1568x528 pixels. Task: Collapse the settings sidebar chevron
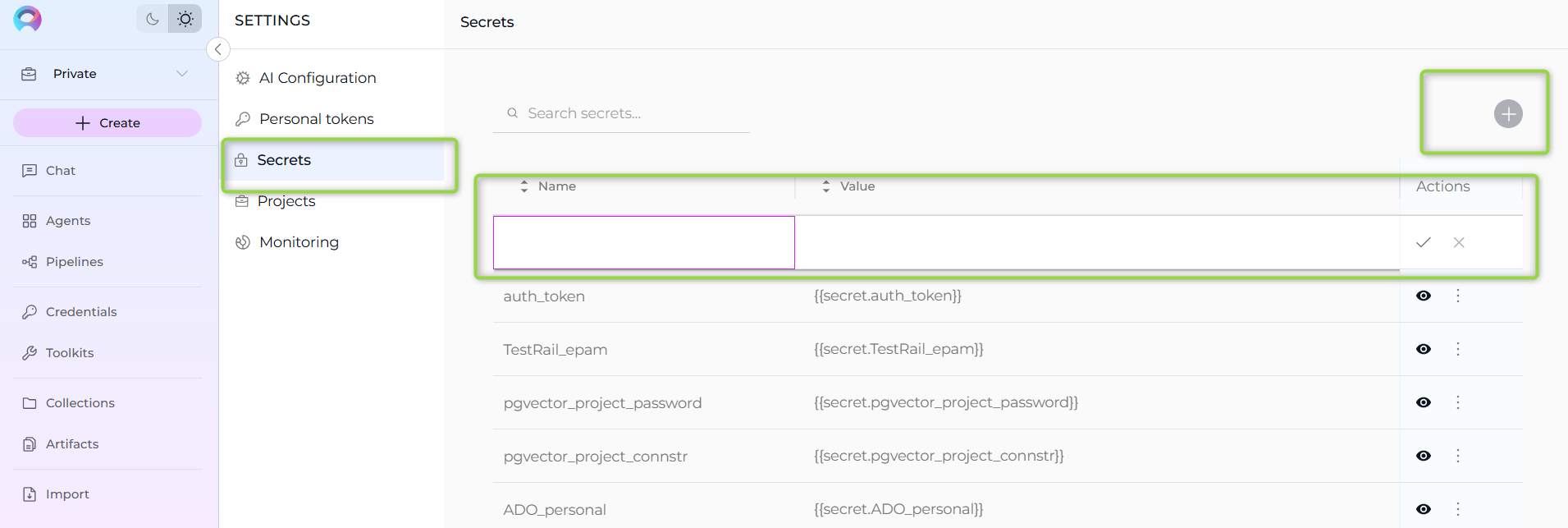(218, 49)
